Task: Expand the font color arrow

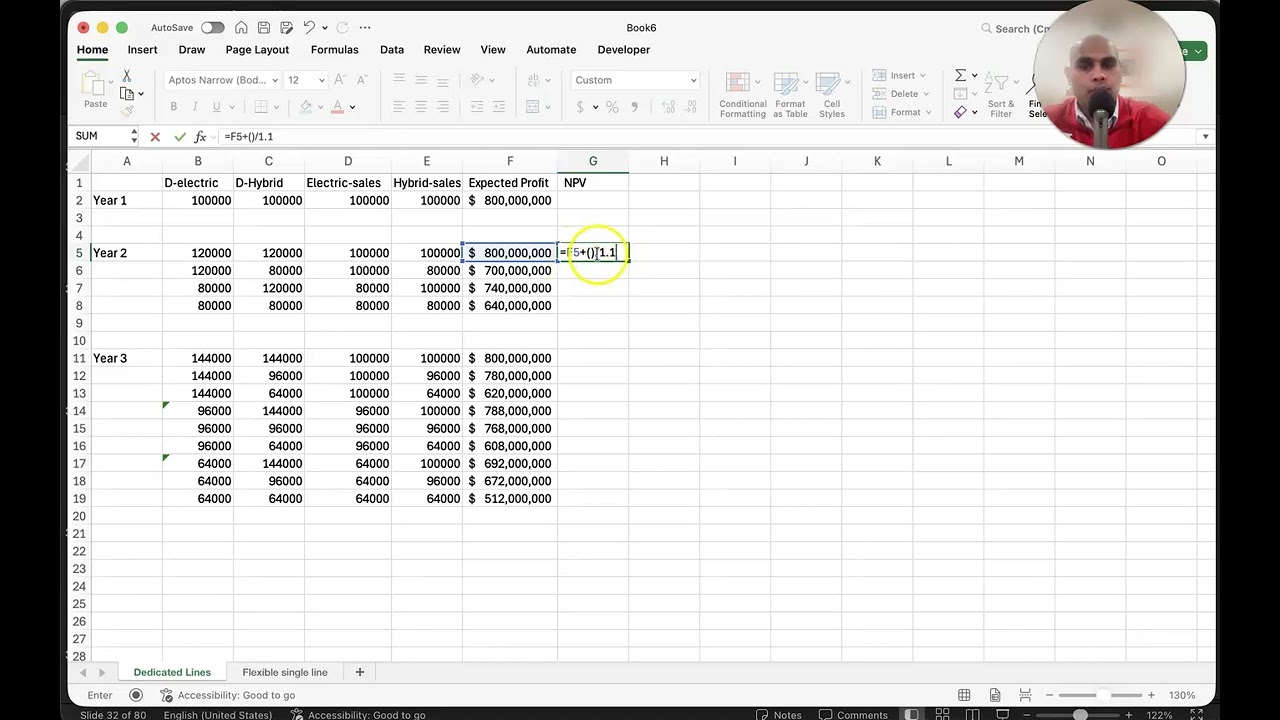Action: pos(352,107)
